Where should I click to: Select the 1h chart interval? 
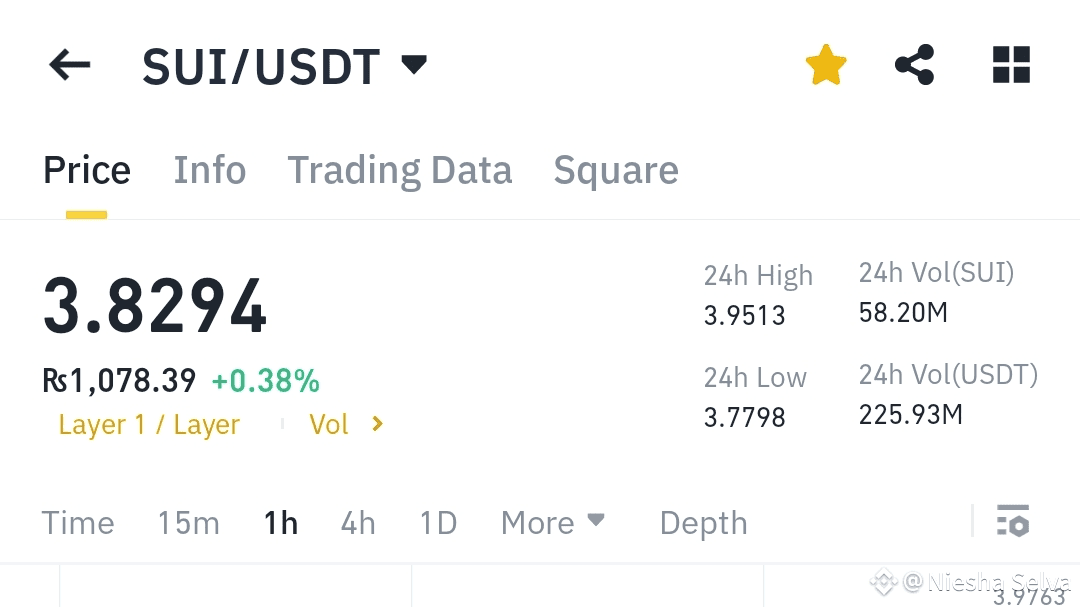[281, 522]
